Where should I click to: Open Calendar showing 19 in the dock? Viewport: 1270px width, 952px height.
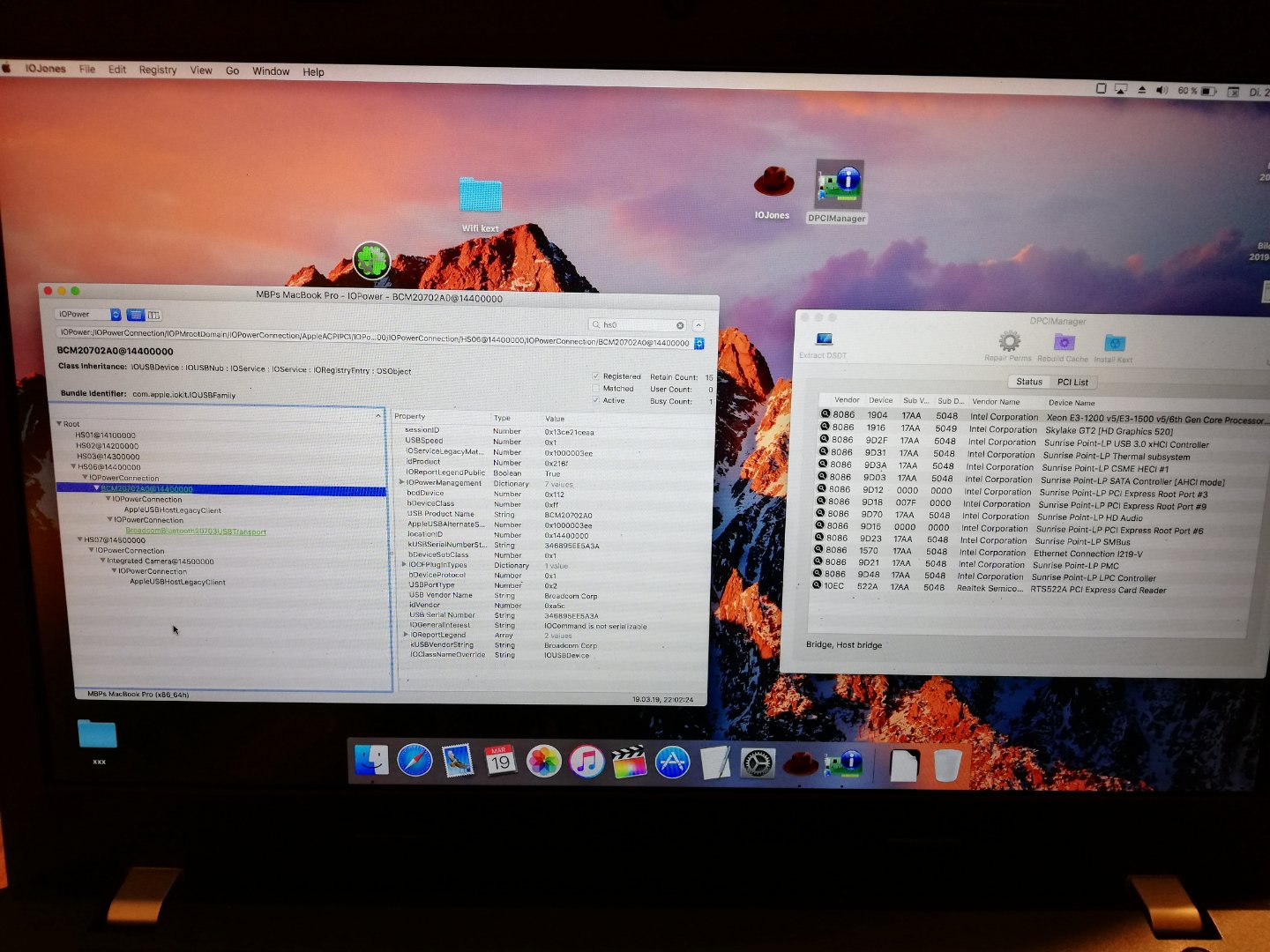point(501,761)
